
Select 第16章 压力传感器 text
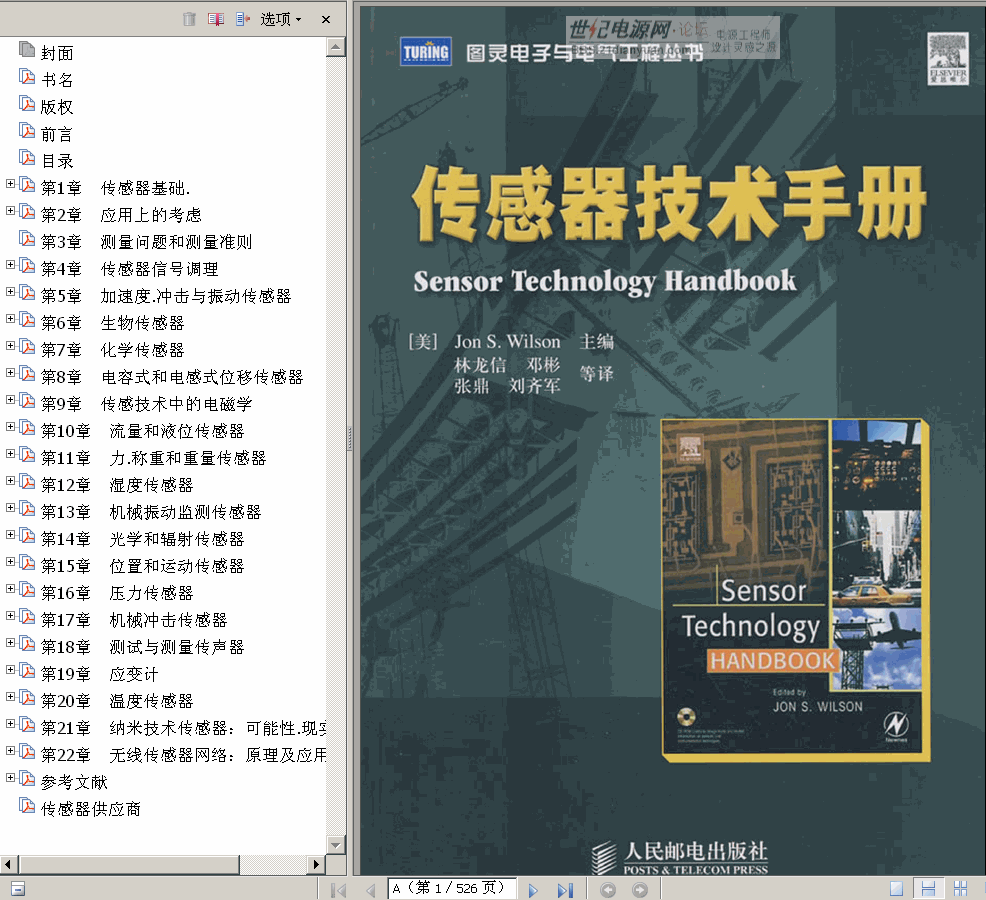pyautogui.click(x=117, y=593)
